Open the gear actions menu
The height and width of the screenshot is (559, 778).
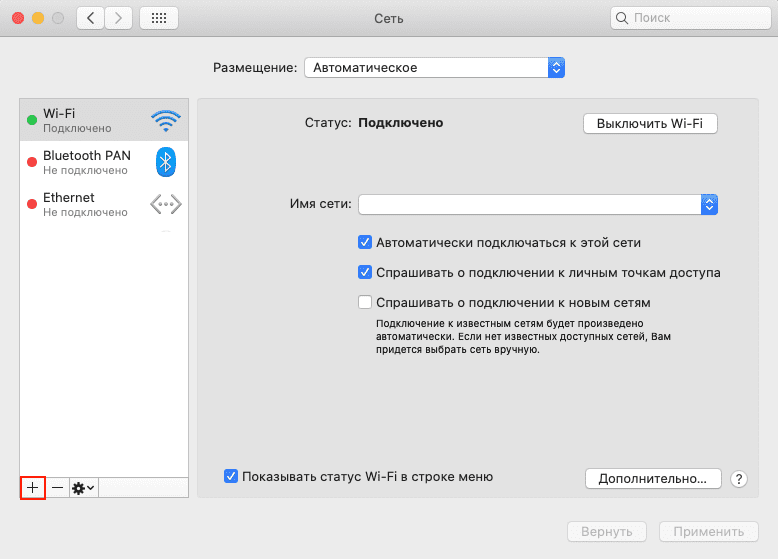(83, 487)
